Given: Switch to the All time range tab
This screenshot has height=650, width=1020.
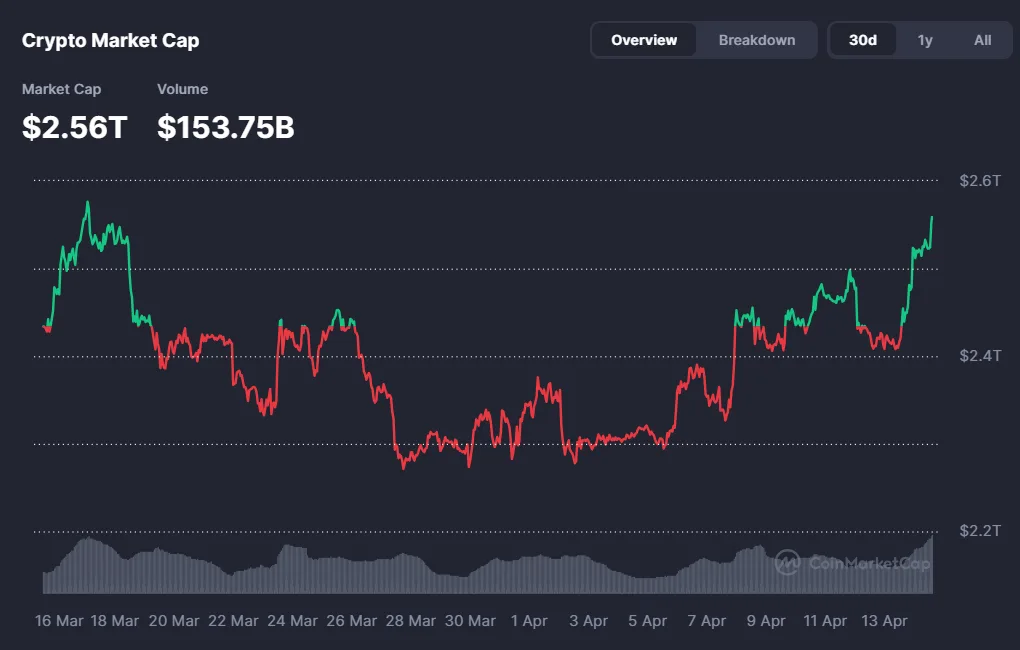Looking at the screenshot, I should [x=982, y=40].
